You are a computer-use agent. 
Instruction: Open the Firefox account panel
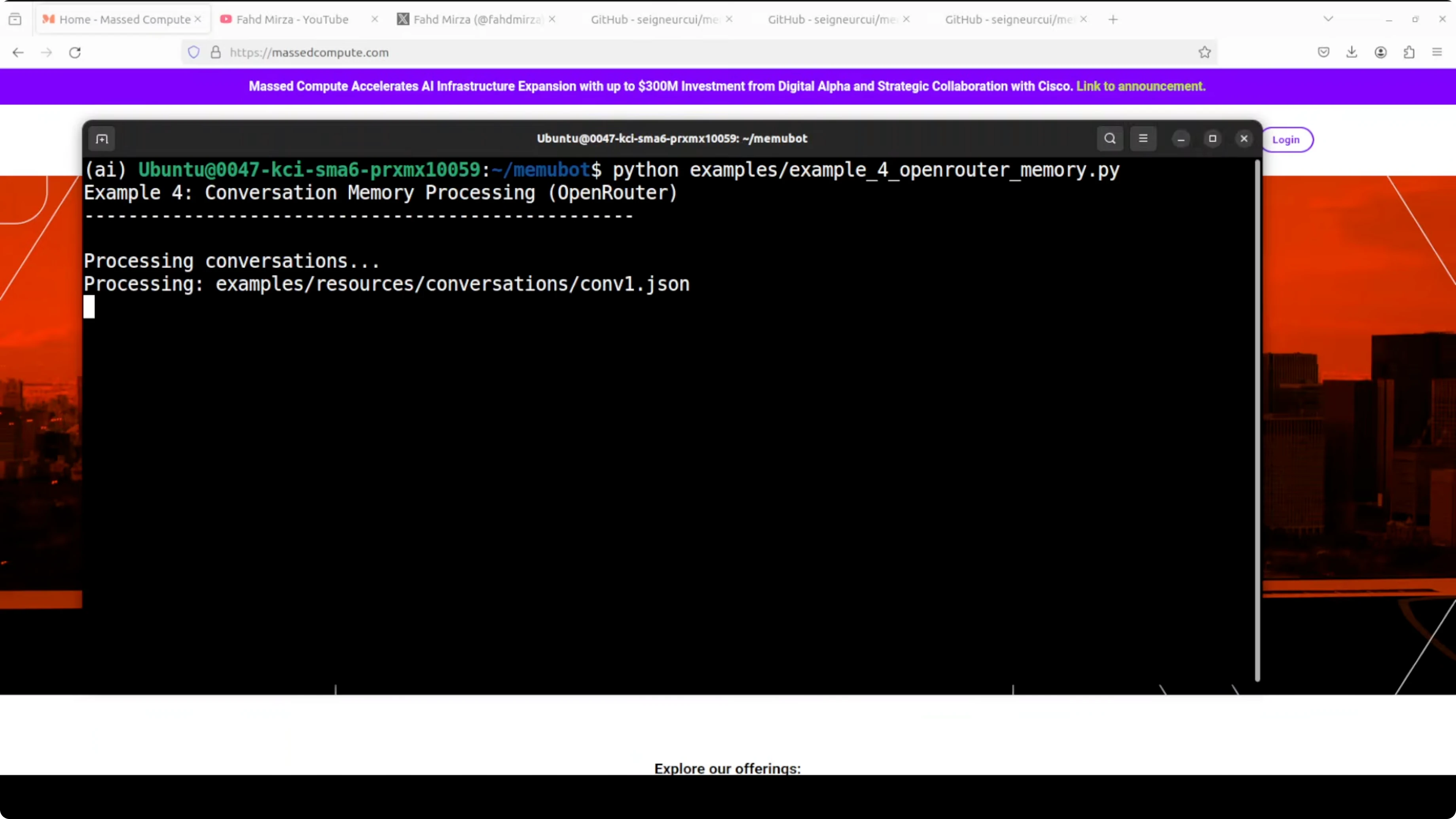(1381, 52)
